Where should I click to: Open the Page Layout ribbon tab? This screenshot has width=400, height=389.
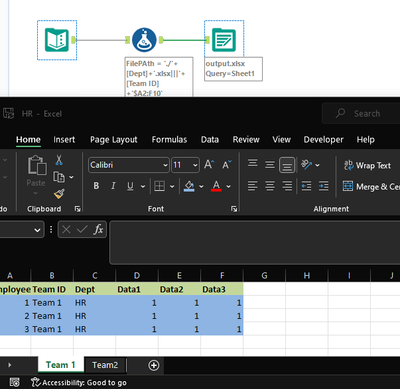114,140
